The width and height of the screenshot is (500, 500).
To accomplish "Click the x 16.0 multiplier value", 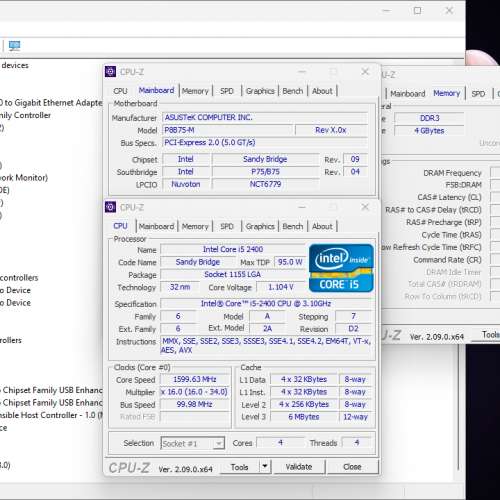I will 195,392.
